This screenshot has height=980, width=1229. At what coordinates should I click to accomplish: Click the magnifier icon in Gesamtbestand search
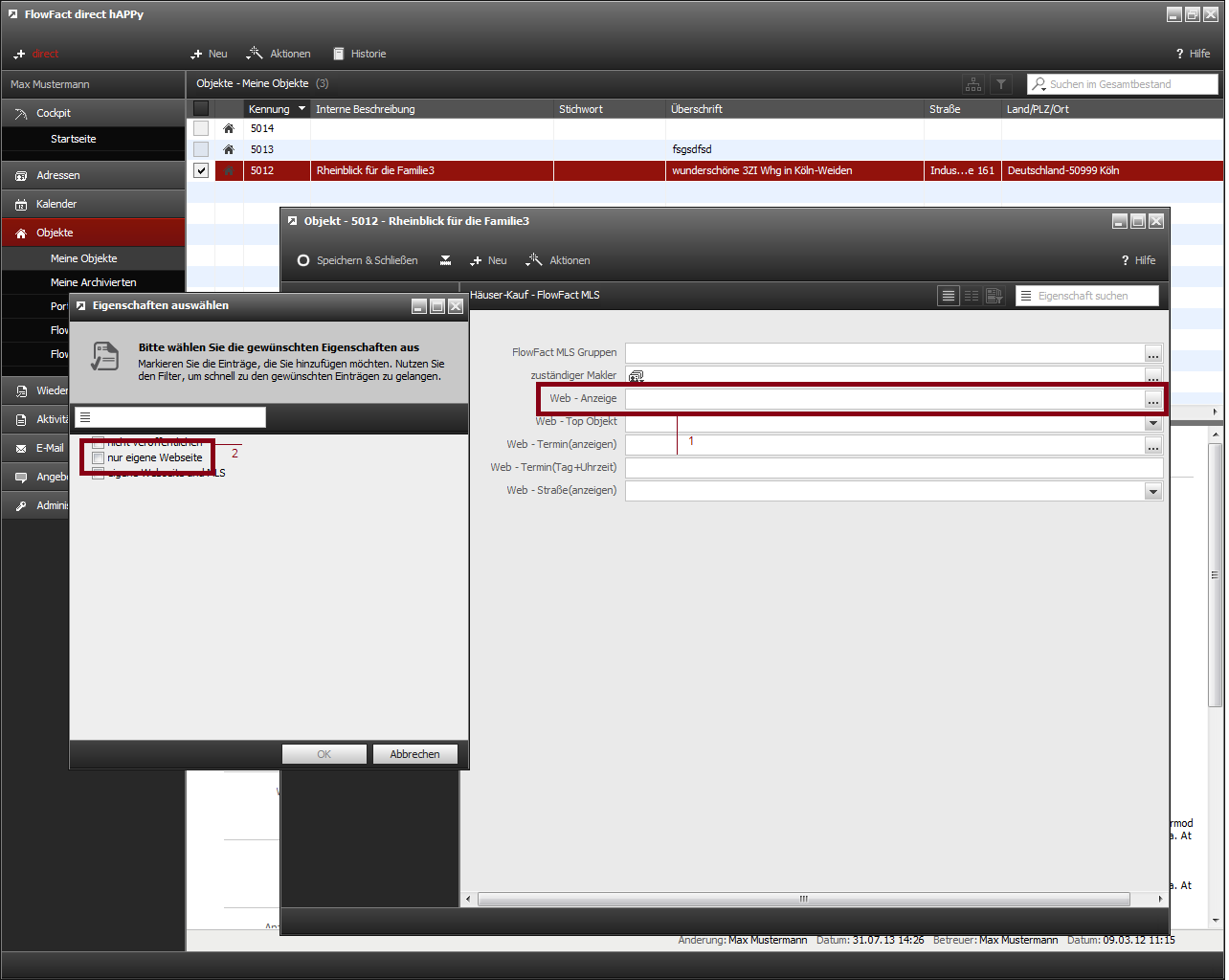[x=1039, y=84]
